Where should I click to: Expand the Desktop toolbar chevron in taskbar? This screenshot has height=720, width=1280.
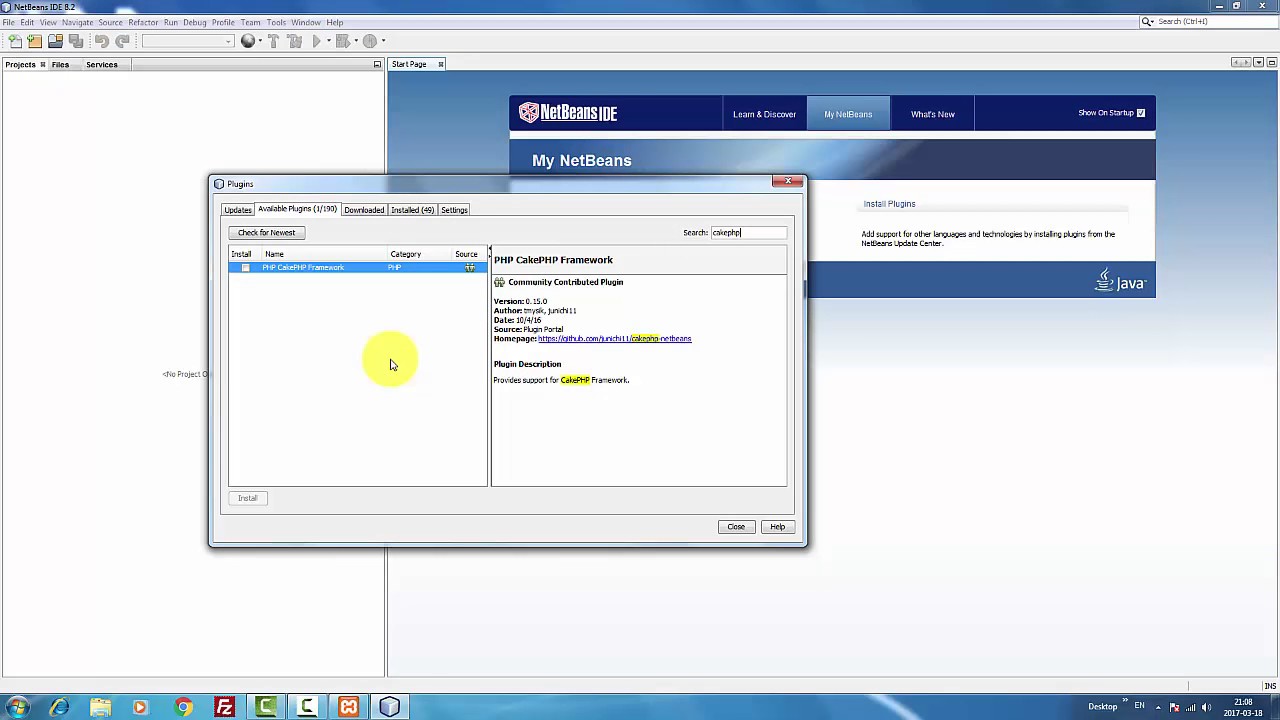1125,702
